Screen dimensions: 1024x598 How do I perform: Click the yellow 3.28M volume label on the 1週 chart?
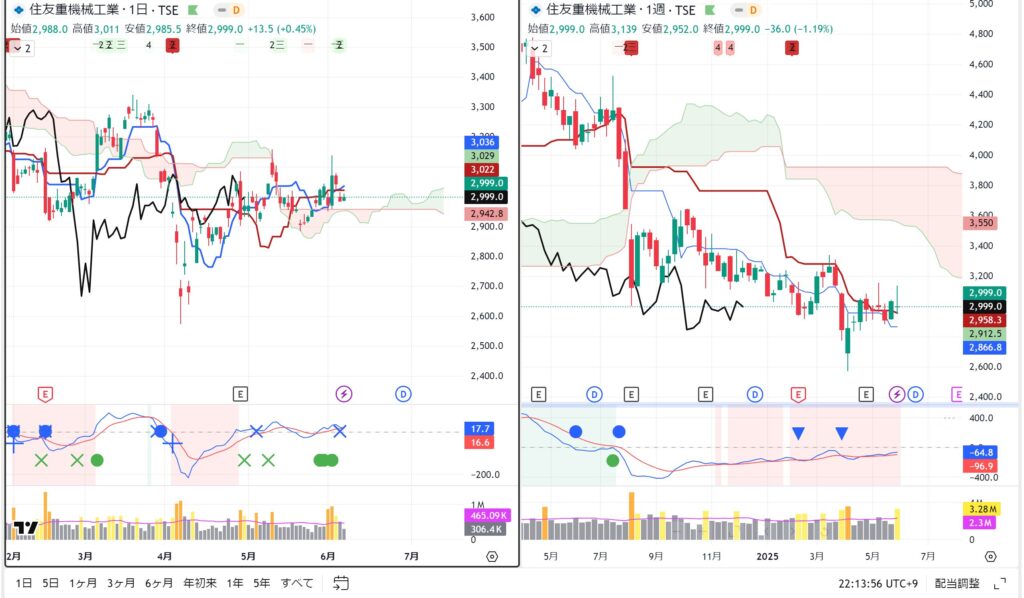[982, 509]
